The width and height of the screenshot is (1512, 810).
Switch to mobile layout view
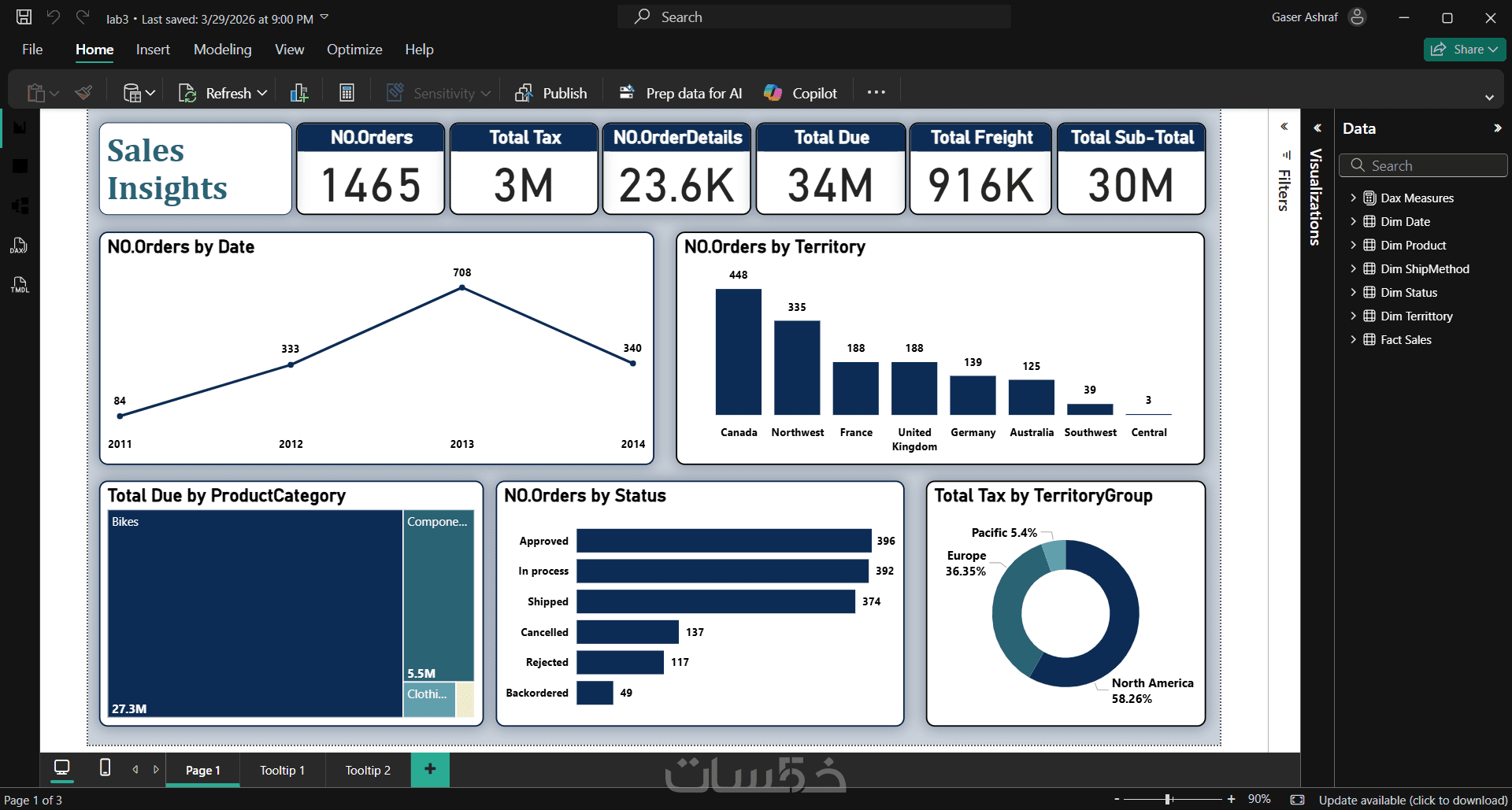tap(105, 767)
